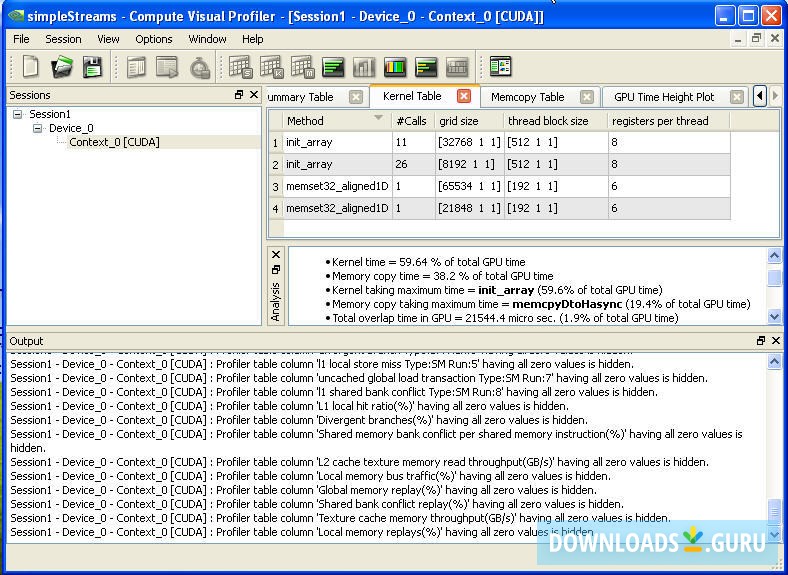The width and height of the screenshot is (788, 575).
Task: Click the table icon marked M
Action: click(x=302, y=67)
